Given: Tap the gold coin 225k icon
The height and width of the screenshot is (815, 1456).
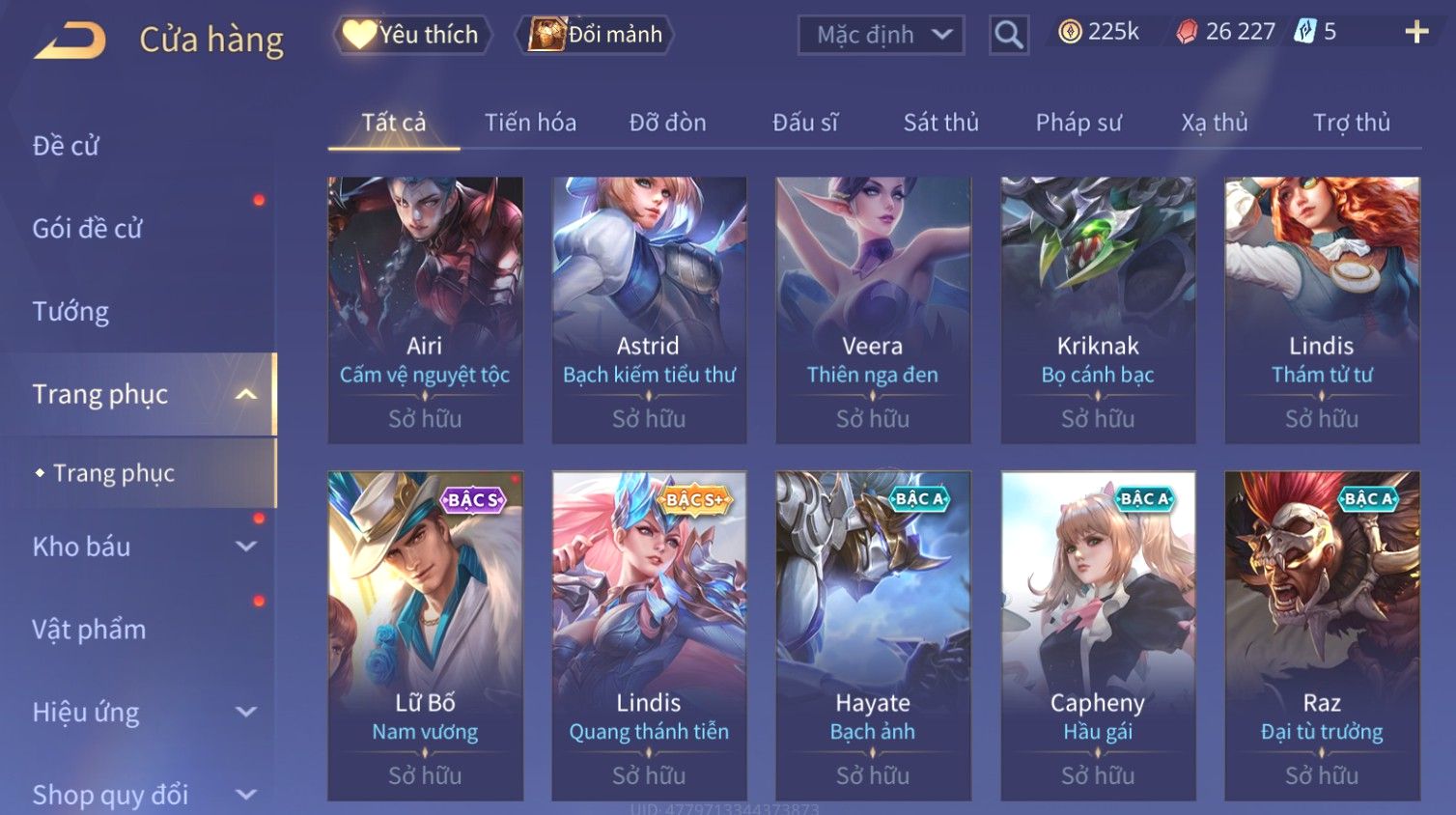Looking at the screenshot, I should pos(1070,32).
